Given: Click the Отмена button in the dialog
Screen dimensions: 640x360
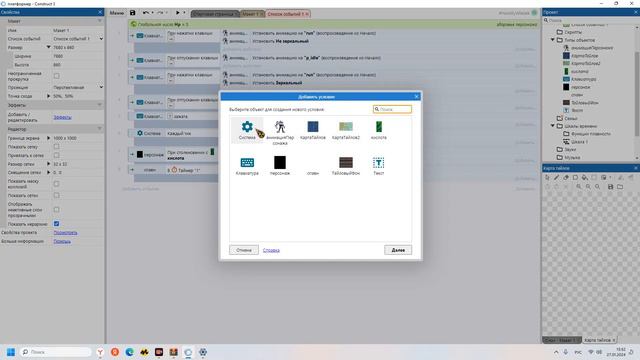Looking at the screenshot, I should tap(244, 250).
